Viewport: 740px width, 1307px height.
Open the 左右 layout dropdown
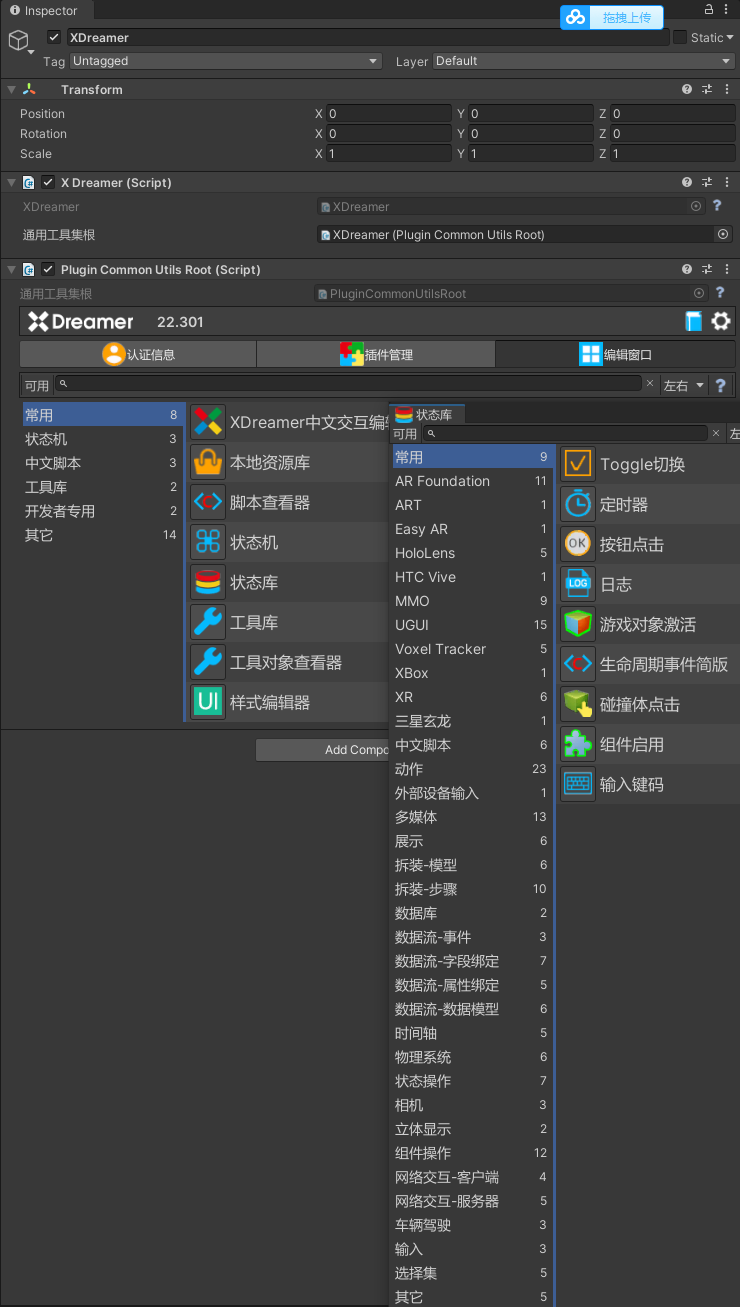point(684,385)
